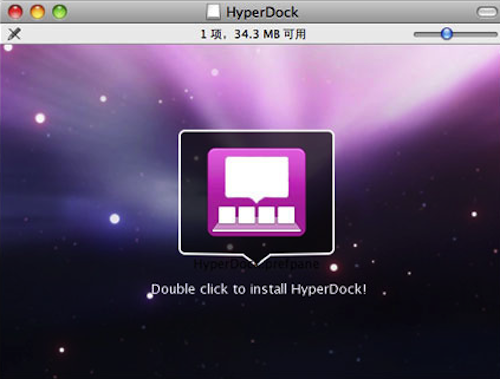Click the red close window button

pos(15,12)
